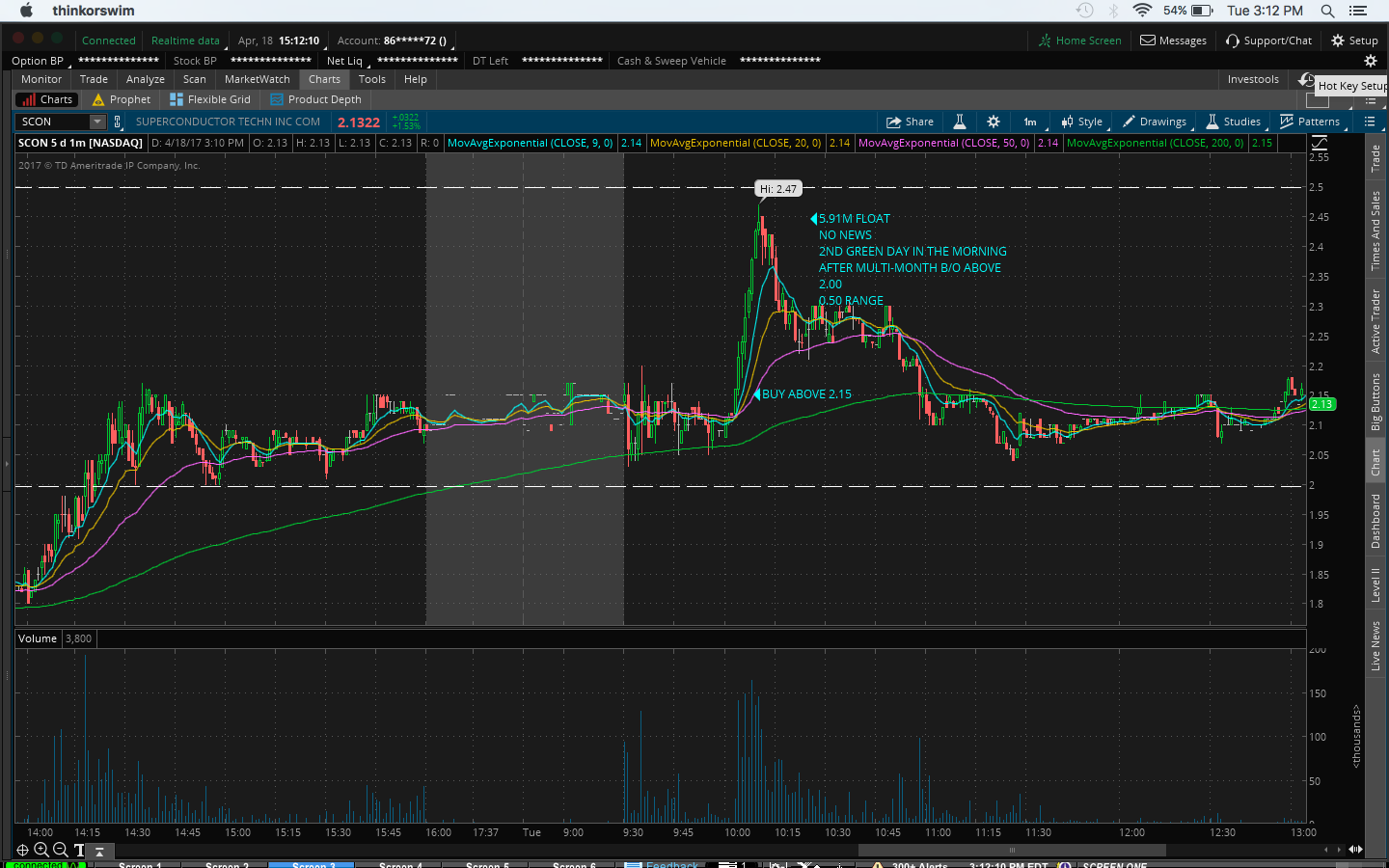The width and height of the screenshot is (1389, 868).
Task: Open the MarketWatch tab
Action: coord(257,79)
